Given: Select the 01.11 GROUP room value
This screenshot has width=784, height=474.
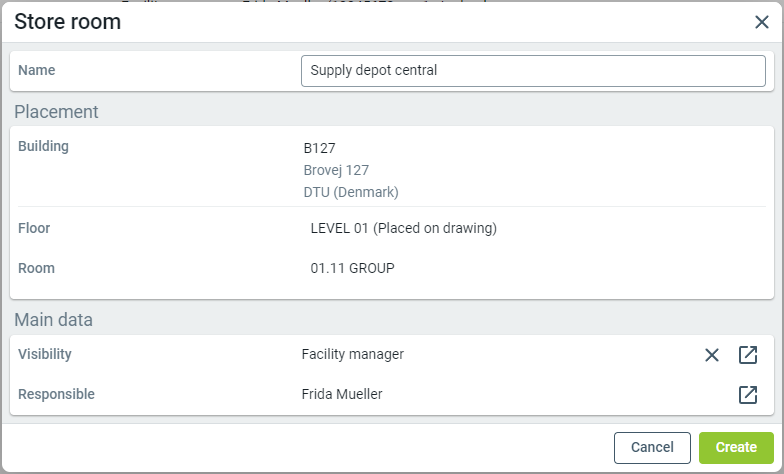Looking at the screenshot, I should pos(353,268).
